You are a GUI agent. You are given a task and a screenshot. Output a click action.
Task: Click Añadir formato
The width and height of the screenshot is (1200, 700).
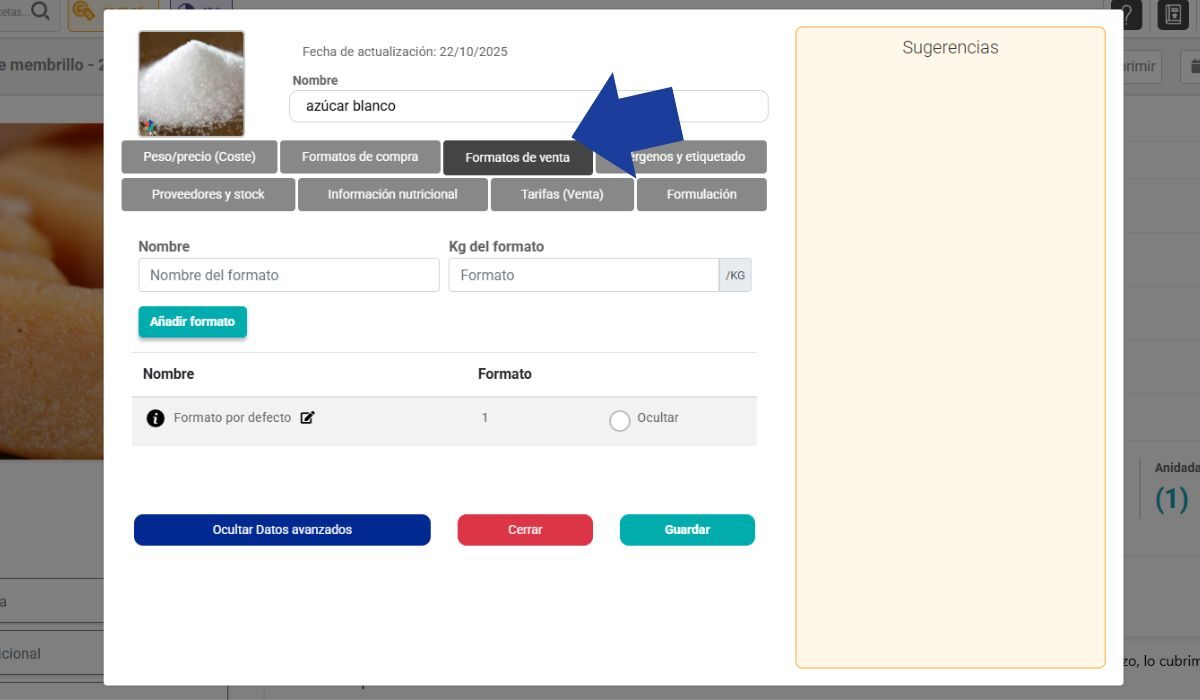[x=192, y=321]
